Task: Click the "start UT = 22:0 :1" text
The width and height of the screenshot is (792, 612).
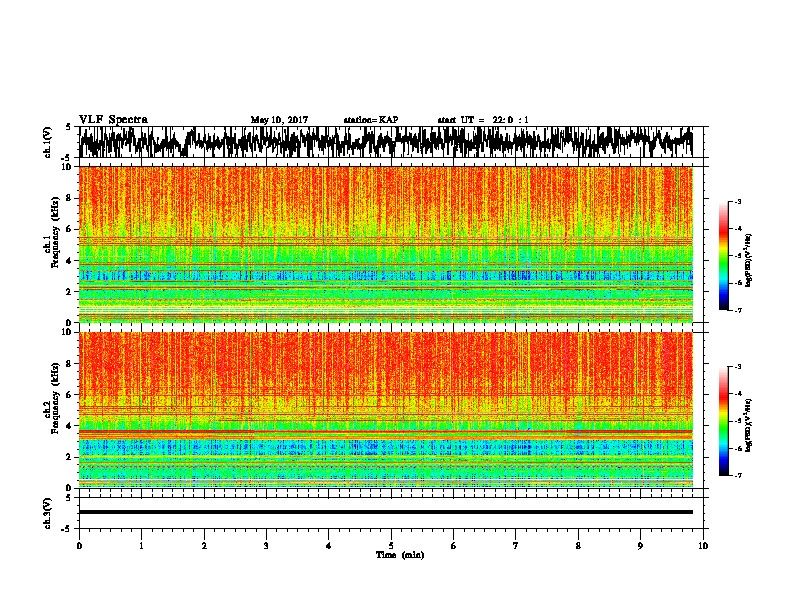Action: (x=483, y=120)
